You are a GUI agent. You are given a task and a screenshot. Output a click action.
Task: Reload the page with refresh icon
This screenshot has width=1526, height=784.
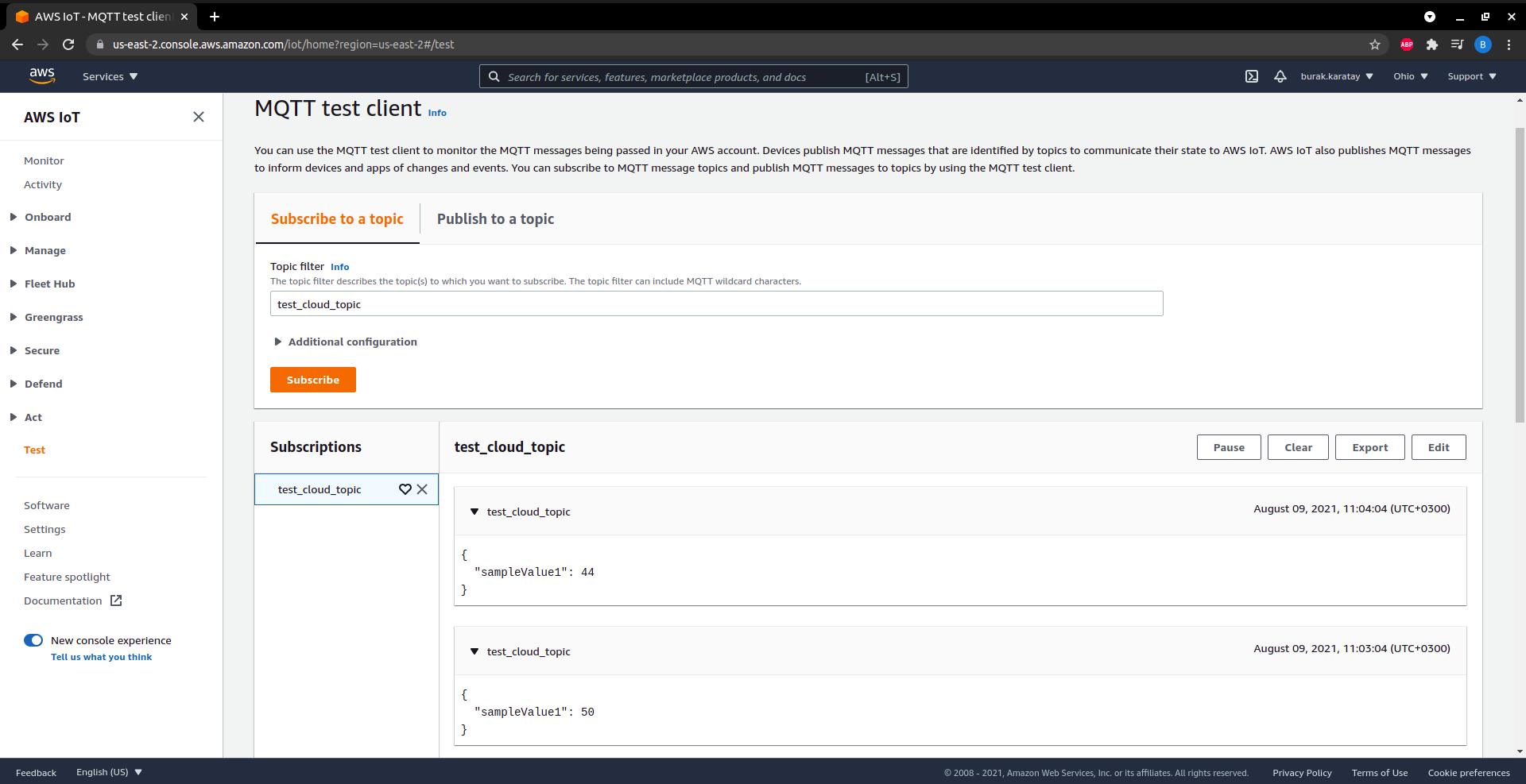click(68, 44)
